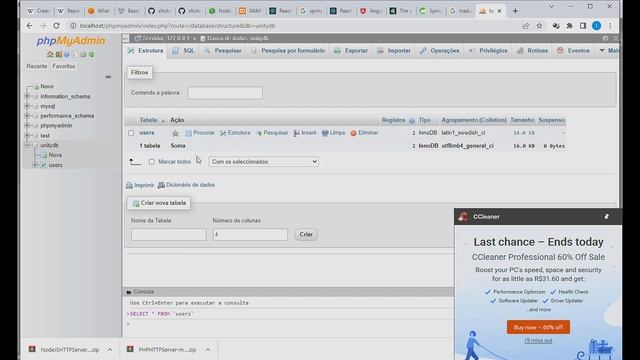Expand phpmyadmin database node
640x360 pixels.
(x=27, y=126)
